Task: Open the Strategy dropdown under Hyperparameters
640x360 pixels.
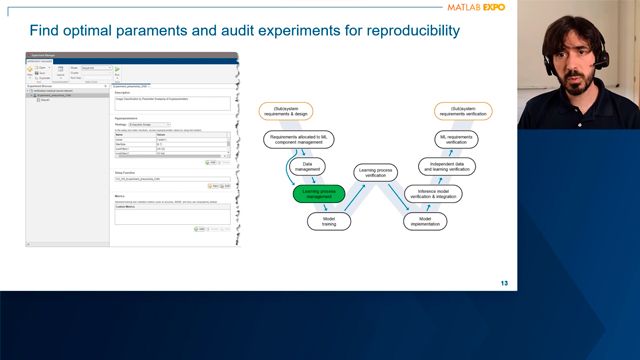Action: click(149, 124)
